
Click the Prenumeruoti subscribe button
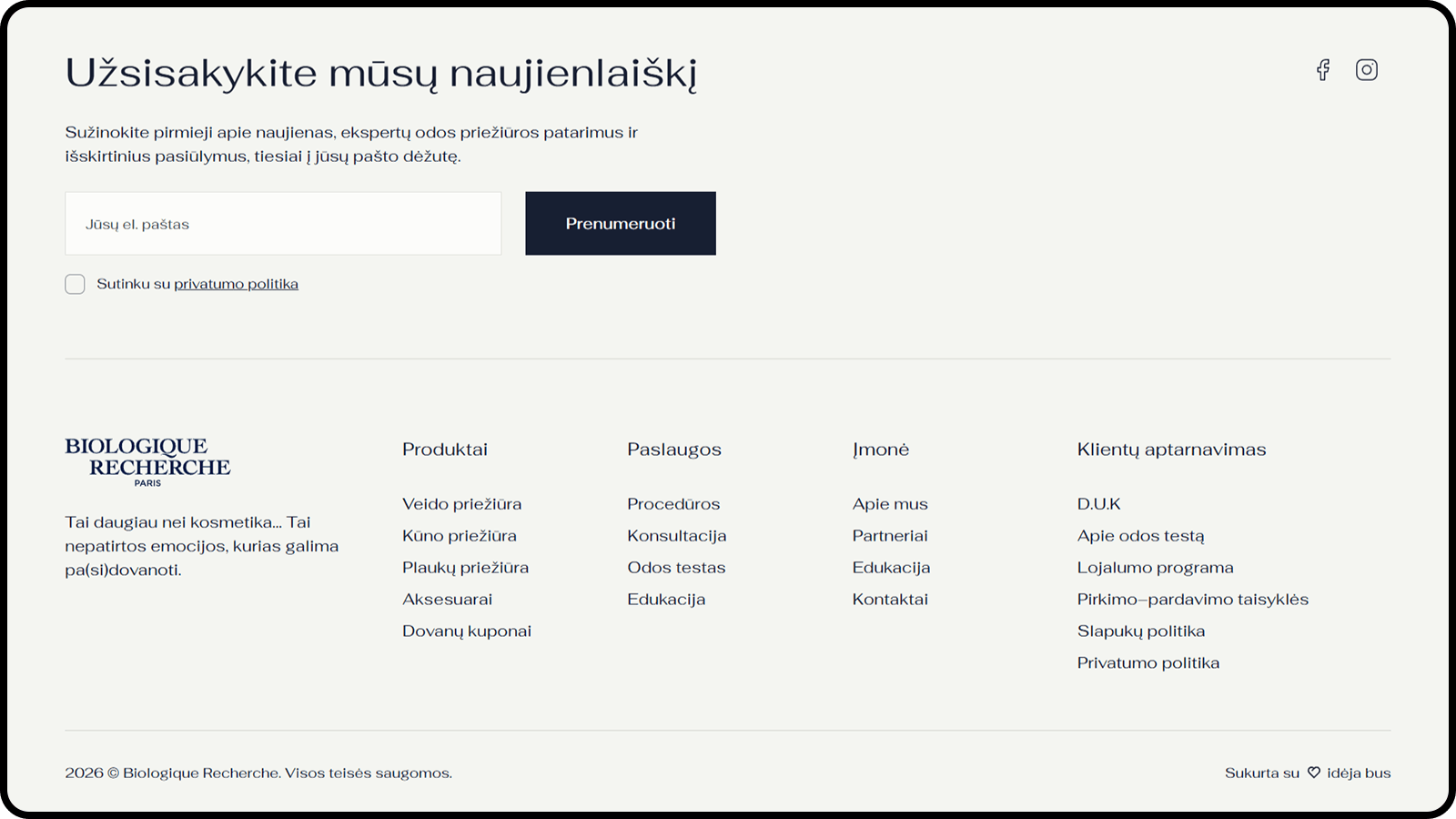point(621,224)
